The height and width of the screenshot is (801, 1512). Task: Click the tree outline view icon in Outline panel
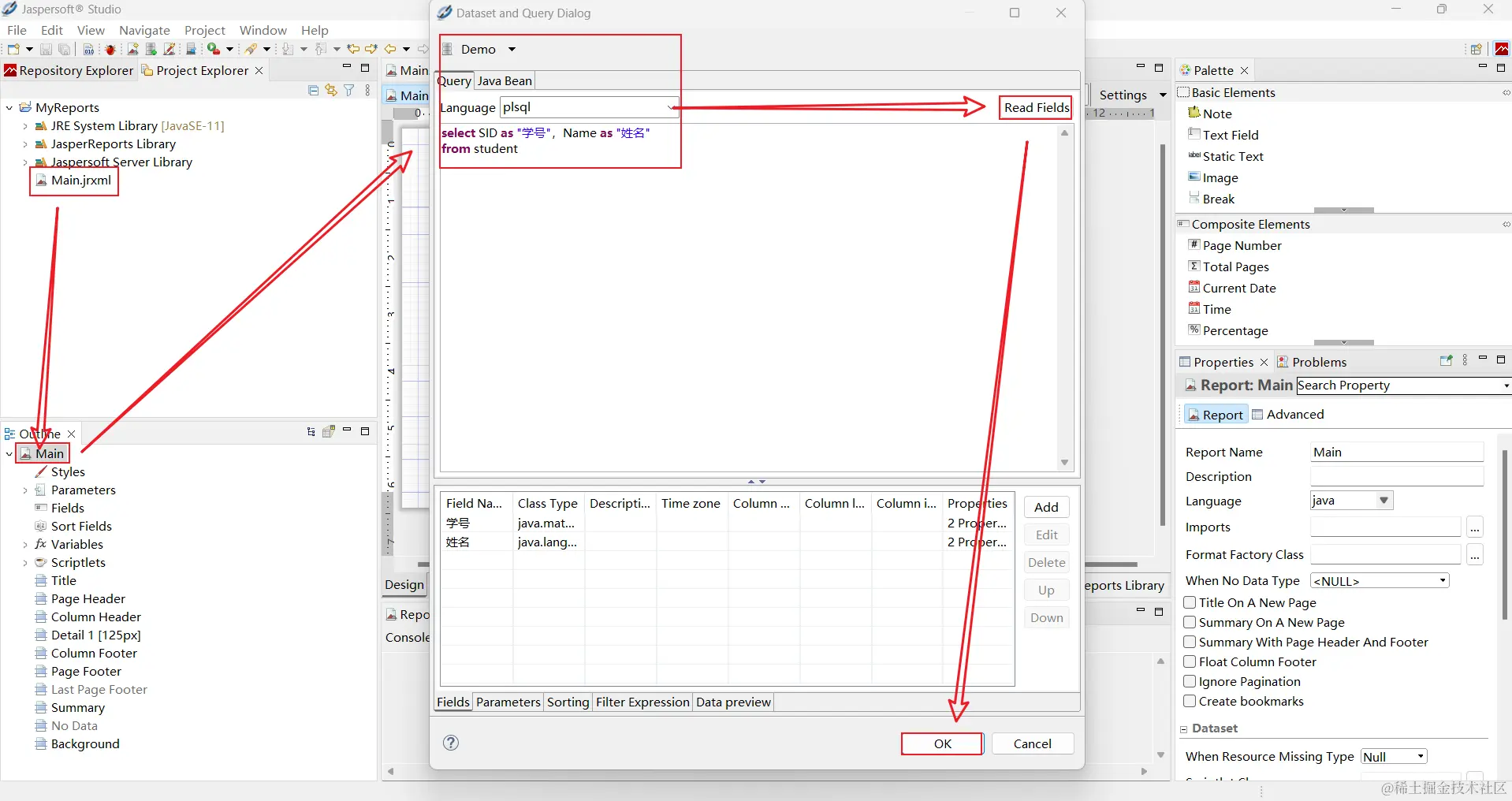click(311, 431)
